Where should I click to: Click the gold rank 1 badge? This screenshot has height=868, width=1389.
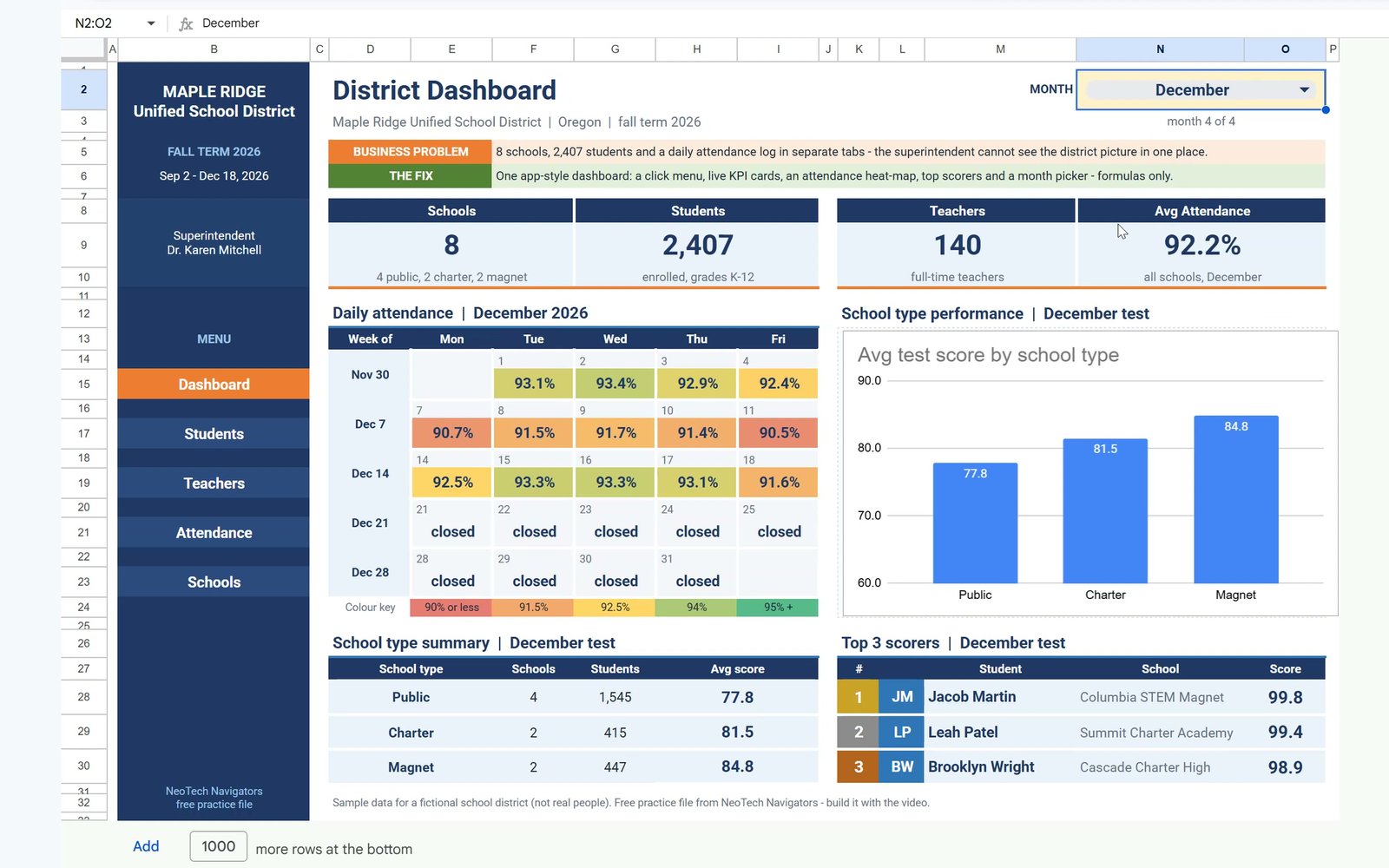[859, 697]
